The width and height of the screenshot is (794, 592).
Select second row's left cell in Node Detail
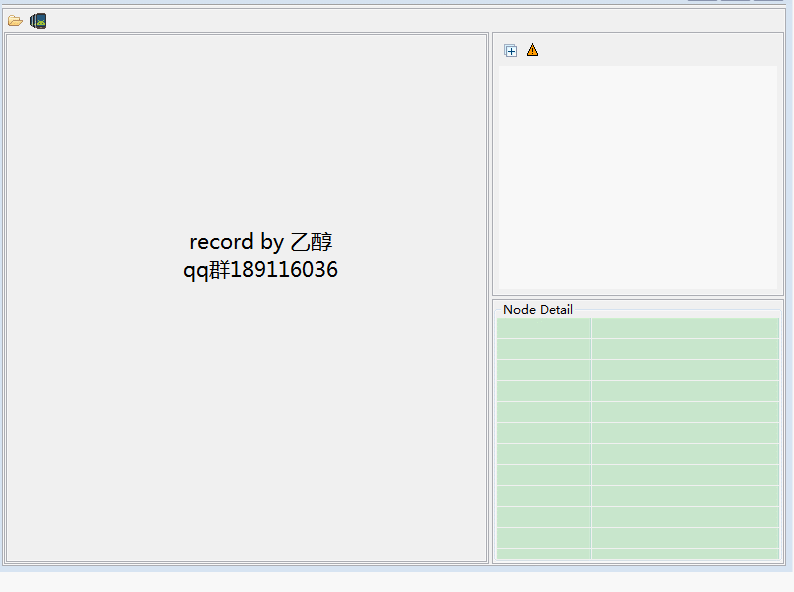(x=544, y=349)
